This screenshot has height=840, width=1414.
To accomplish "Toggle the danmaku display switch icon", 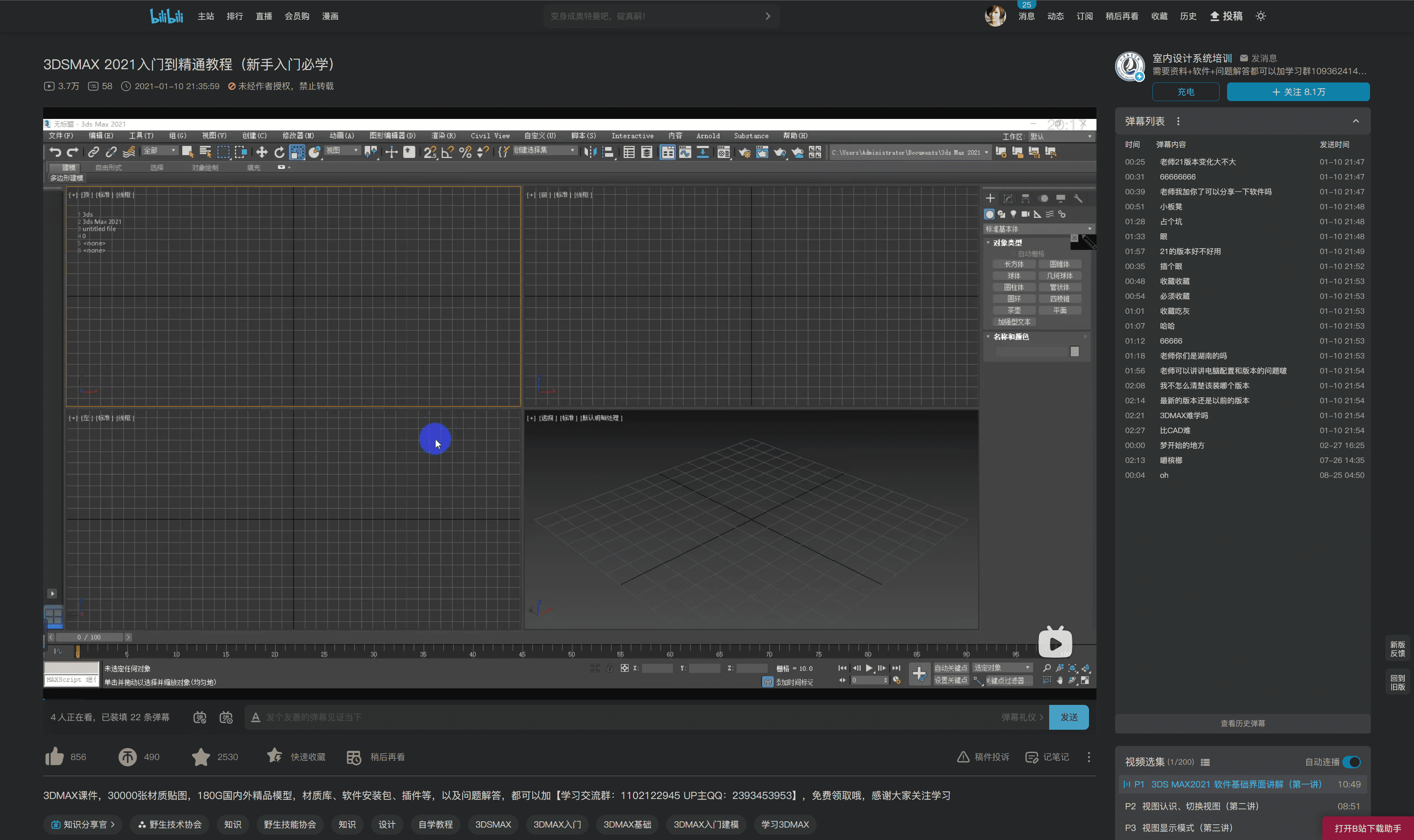I will click(200, 717).
